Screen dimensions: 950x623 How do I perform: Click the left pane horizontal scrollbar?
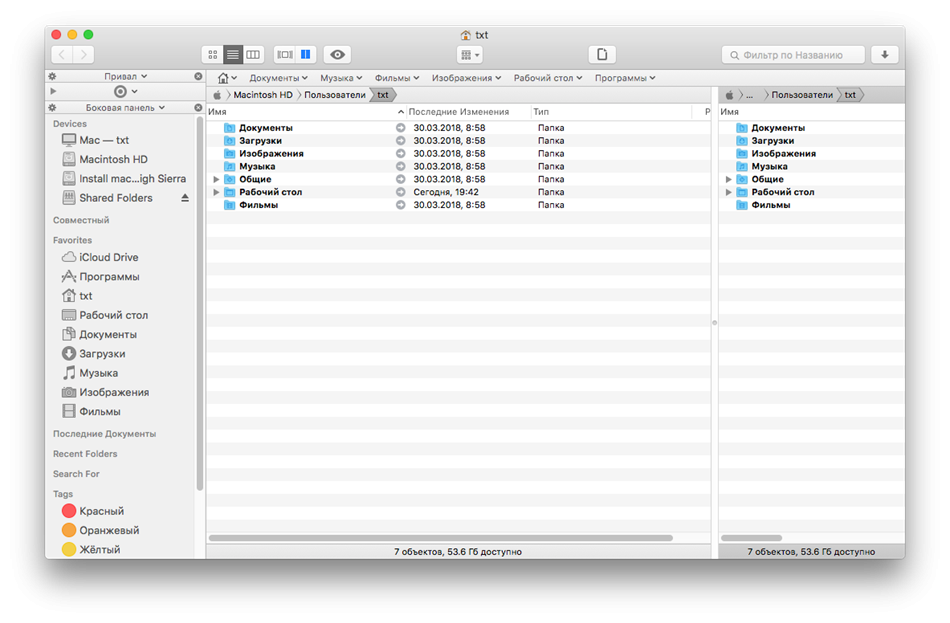440,538
